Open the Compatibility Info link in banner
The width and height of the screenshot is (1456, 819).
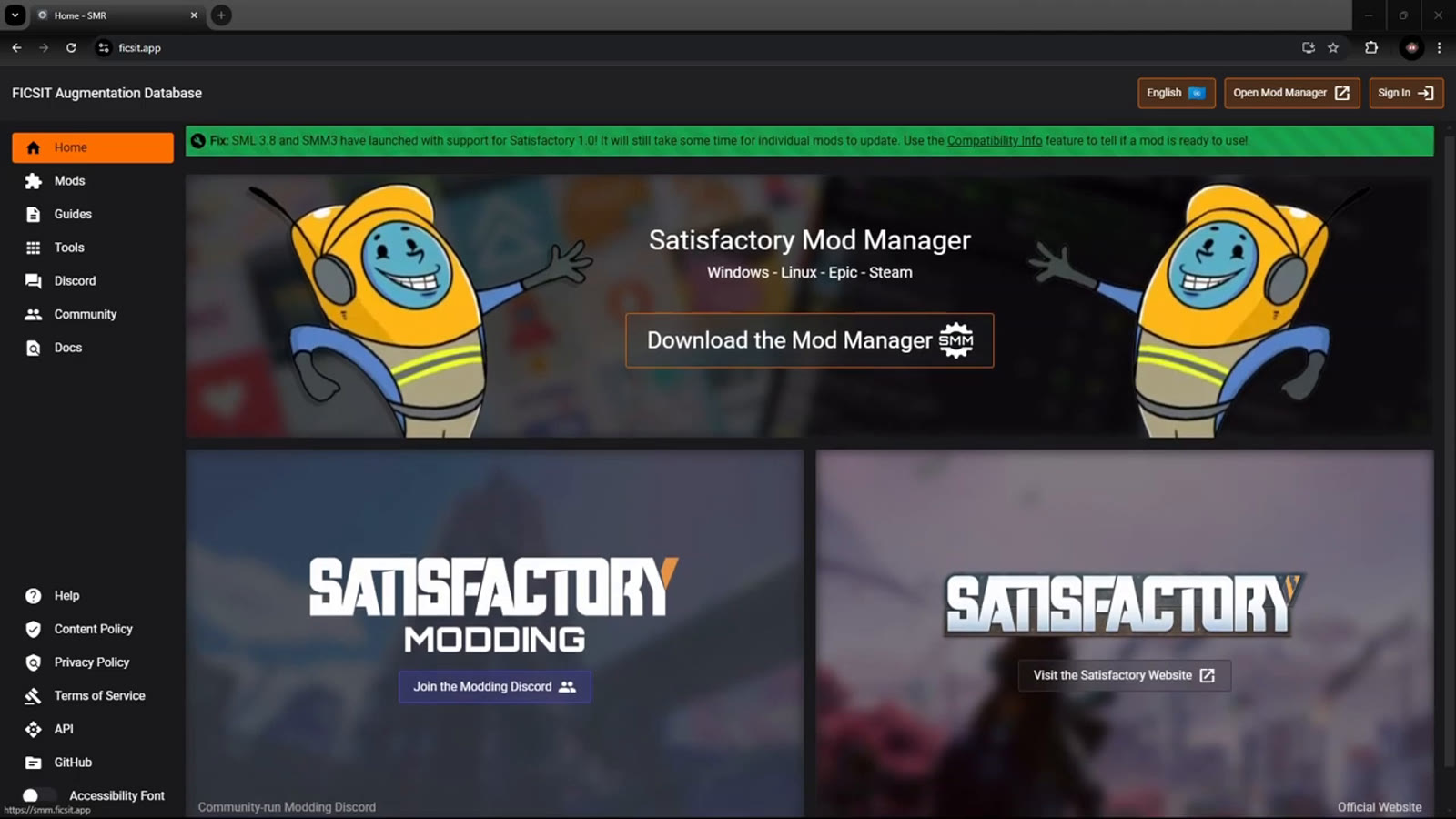(995, 141)
